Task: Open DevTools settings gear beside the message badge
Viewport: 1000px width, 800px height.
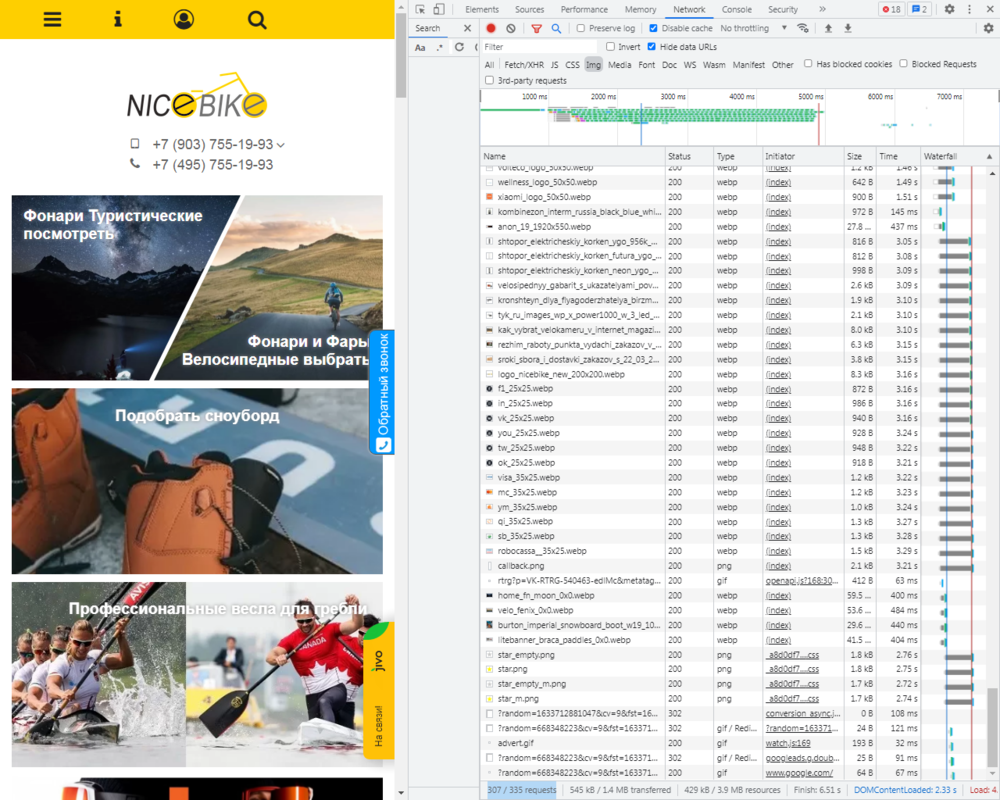Action: tap(950, 10)
